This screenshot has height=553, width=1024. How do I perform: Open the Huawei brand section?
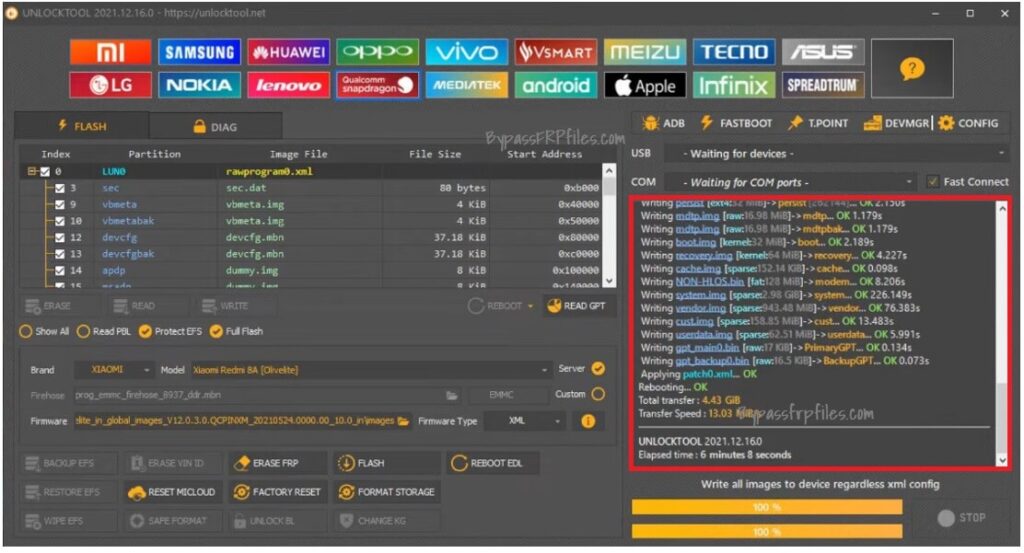[x=288, y=52]
